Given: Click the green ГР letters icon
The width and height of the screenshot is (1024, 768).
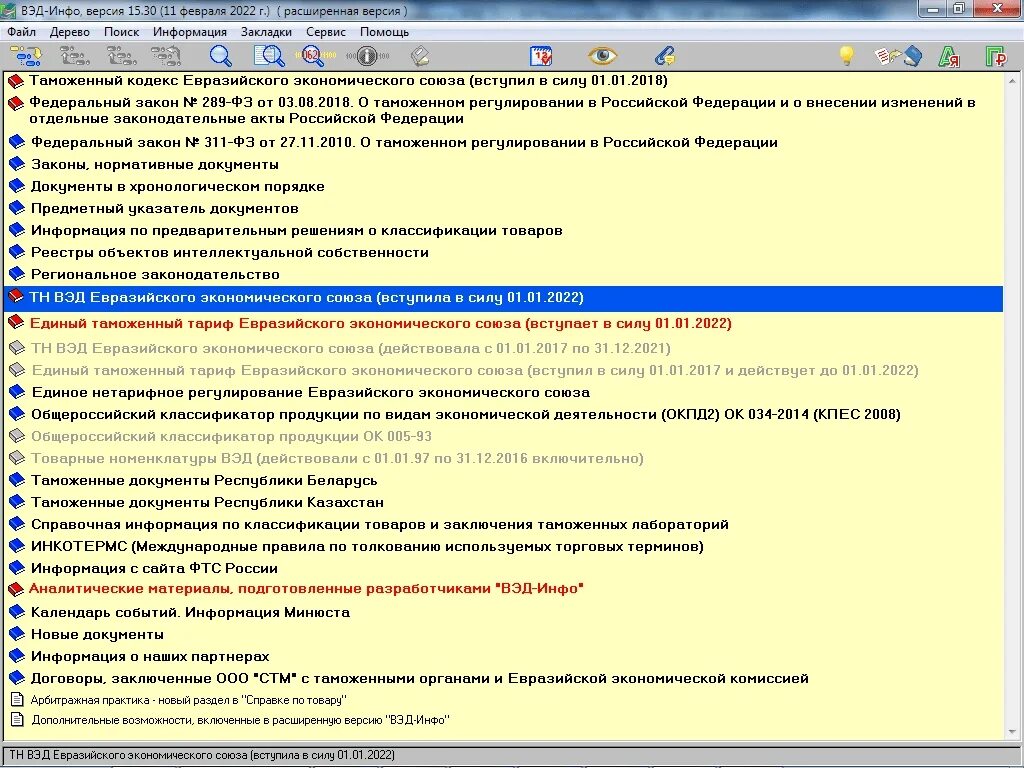Looking at the screenshot, I should [995, 57].
